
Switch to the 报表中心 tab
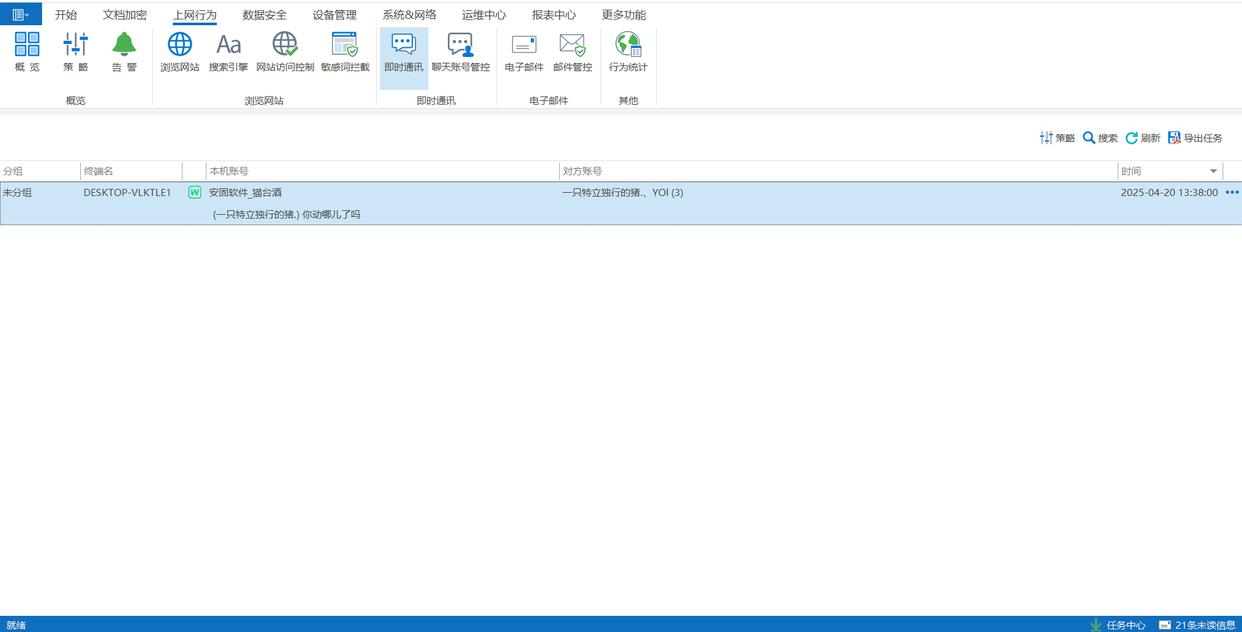553,15
